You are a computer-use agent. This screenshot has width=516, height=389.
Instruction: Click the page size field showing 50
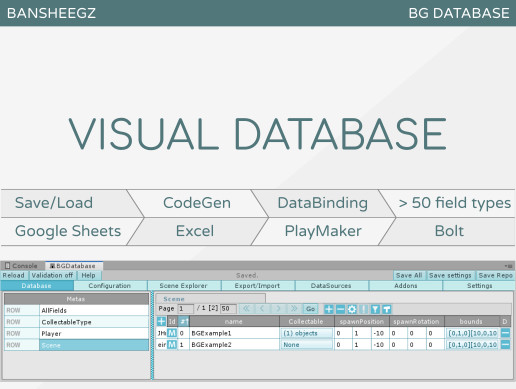click(x=228, y=309)
